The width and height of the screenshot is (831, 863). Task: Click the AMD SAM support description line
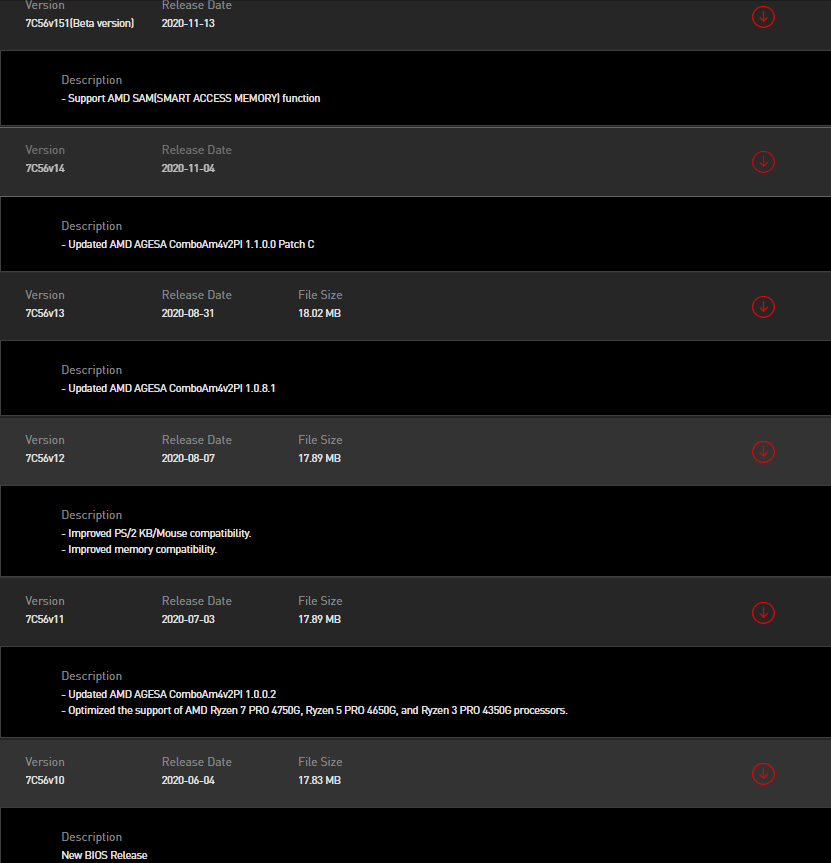click(x=190, y=98)
